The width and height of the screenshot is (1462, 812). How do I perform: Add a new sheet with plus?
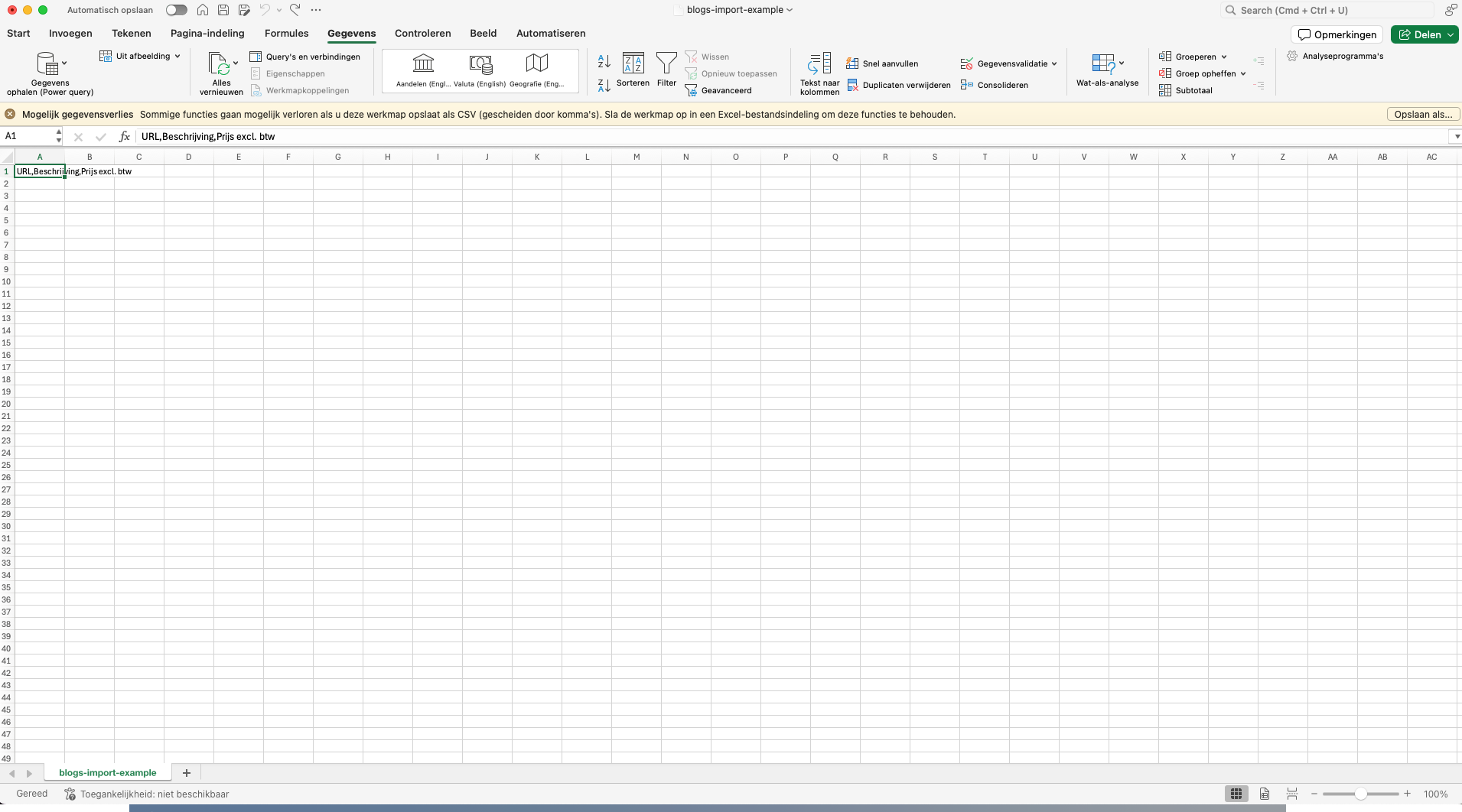[x=186, y=773]
